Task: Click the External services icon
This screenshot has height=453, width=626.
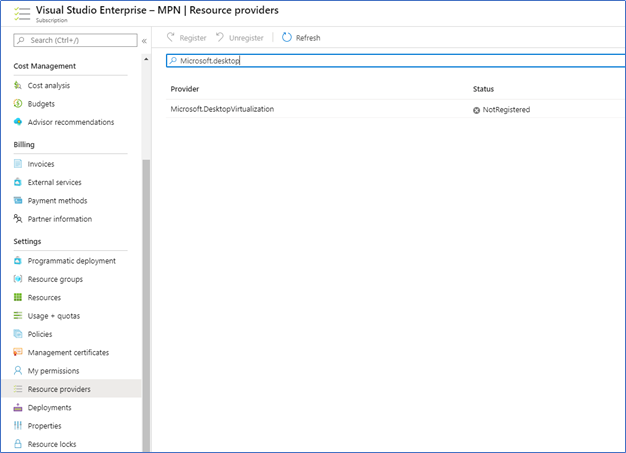Action: point(18,182)
